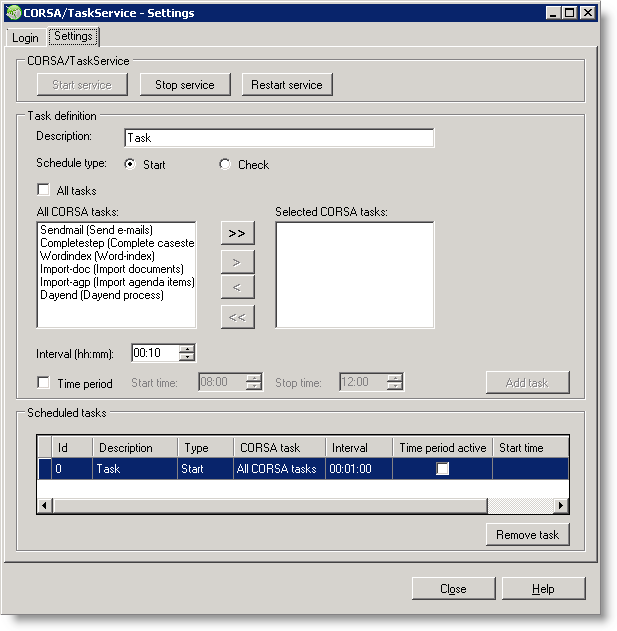Maximize the Settings window
Viewport: 617px width, 631px height.
pyautogui.click(x=570, y=13)
